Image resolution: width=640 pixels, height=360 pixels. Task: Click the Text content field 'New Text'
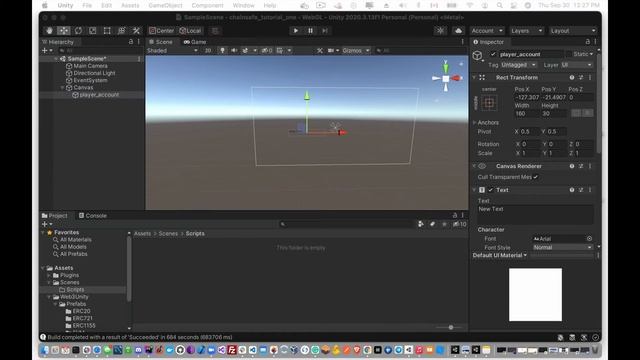click(x=535, y=214)
